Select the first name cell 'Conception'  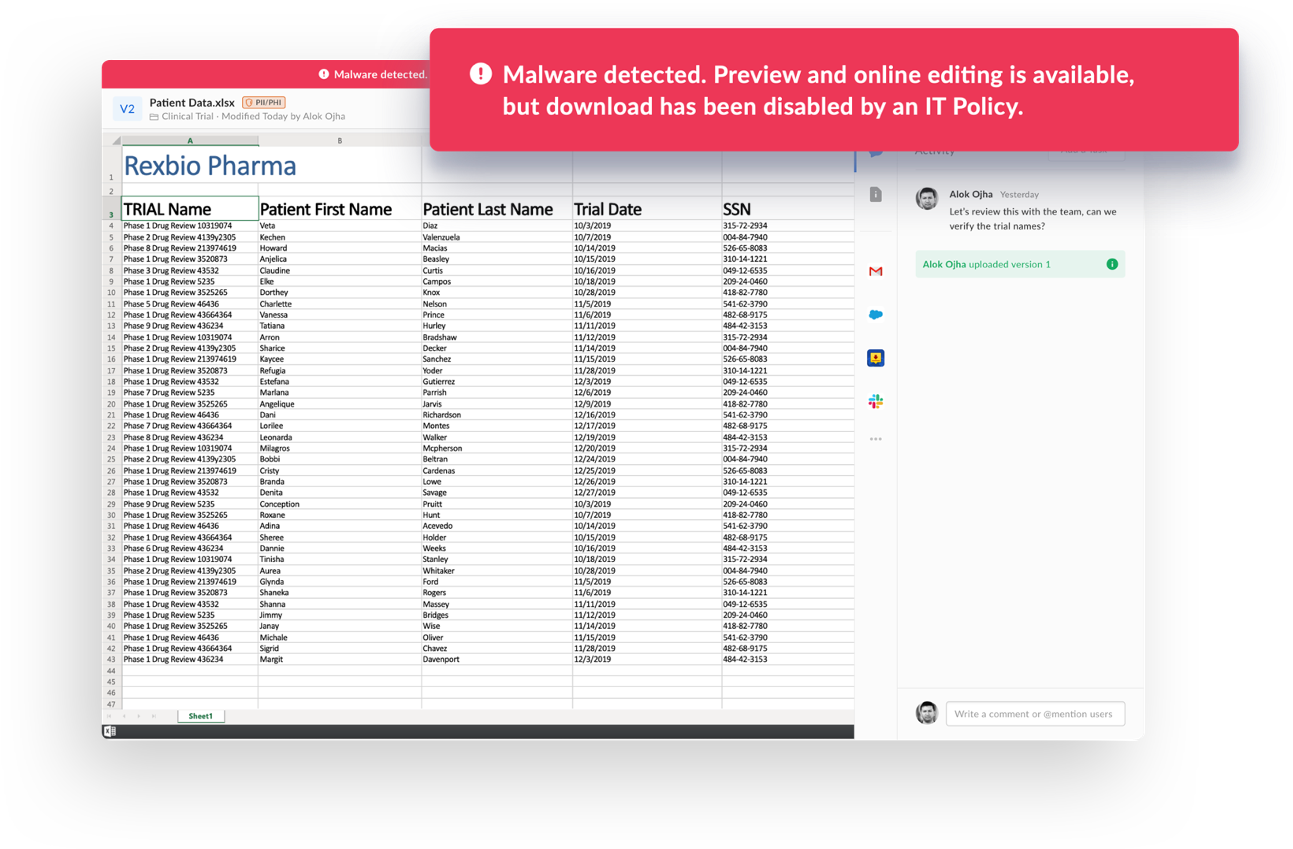pos(340,504)
